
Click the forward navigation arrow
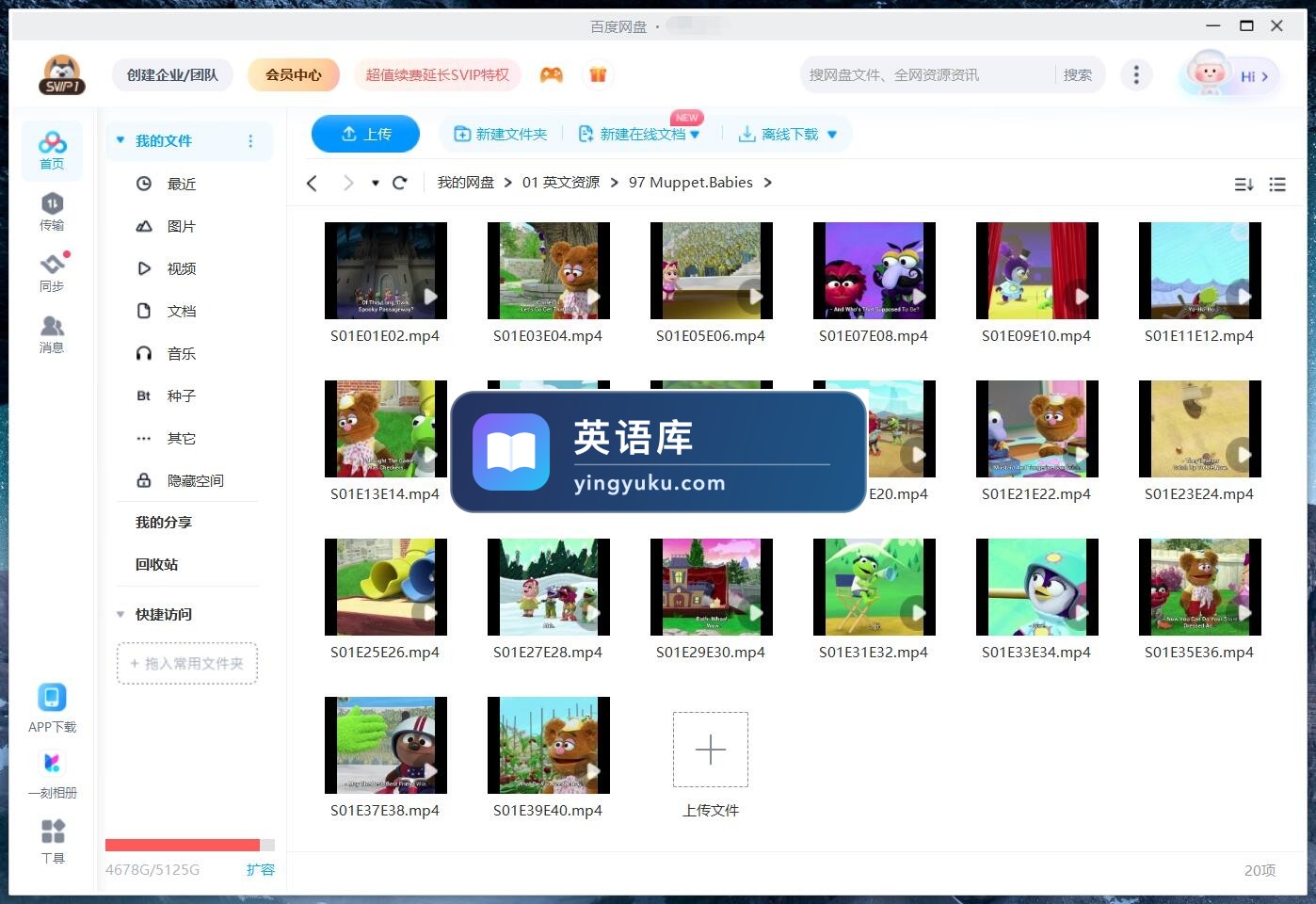[348, 183]
